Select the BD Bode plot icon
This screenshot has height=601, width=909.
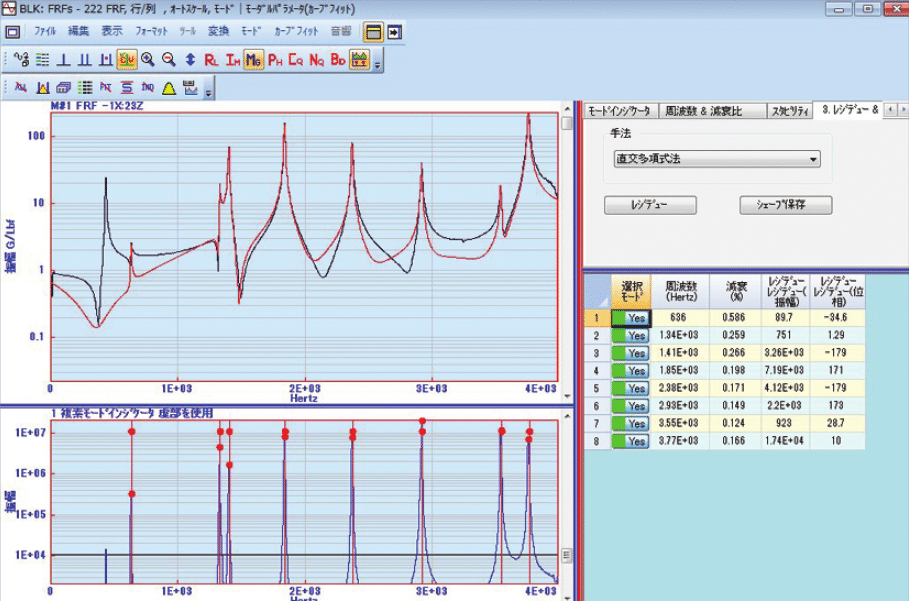(x=337, y=61)
